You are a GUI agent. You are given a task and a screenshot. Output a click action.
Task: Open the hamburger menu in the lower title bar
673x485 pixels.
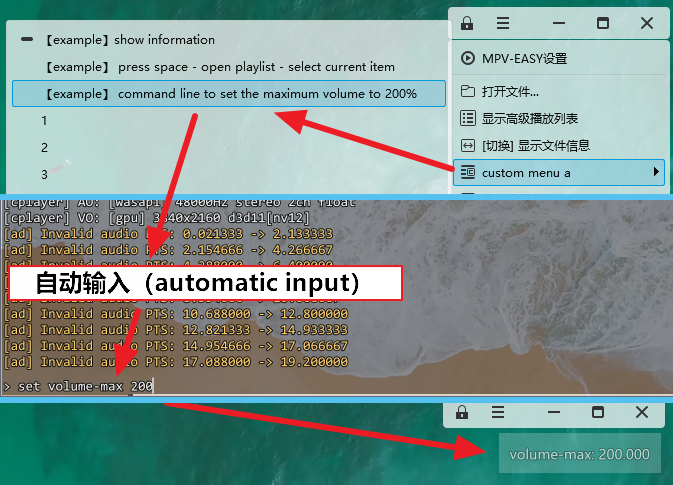click(x=497, y=412)
